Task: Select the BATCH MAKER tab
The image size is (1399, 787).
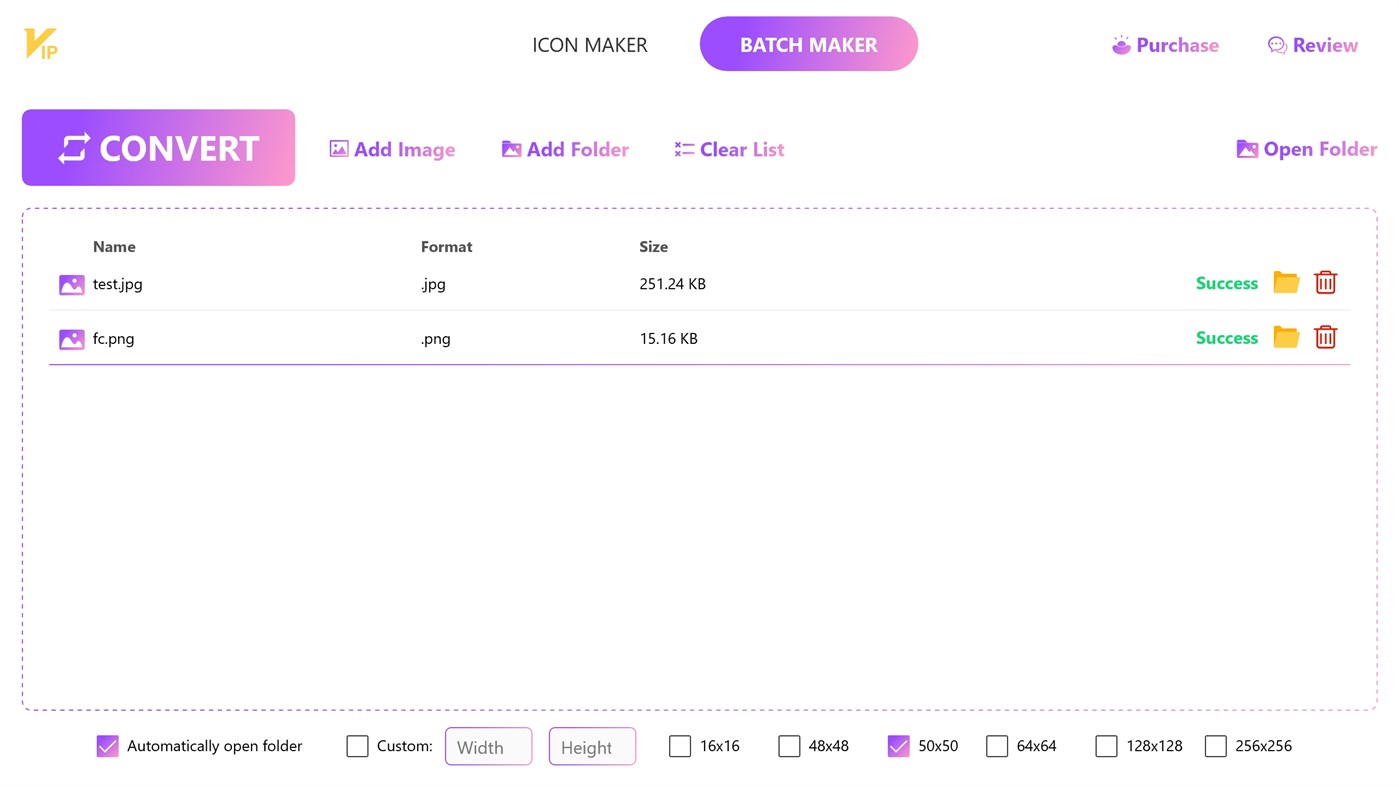Action: [x=808, y=43]
